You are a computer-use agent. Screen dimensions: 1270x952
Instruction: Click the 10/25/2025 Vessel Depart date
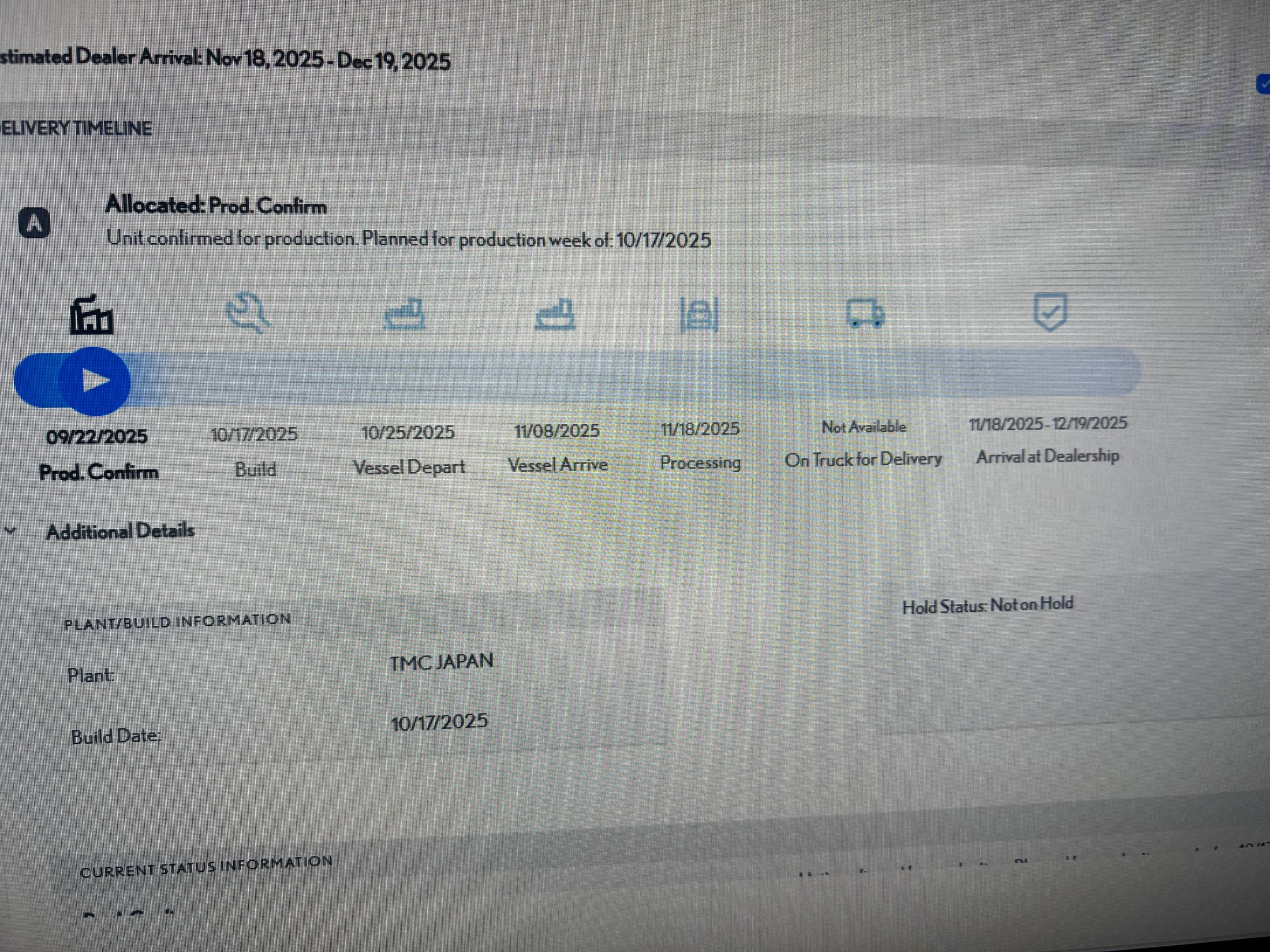point(408,432)
